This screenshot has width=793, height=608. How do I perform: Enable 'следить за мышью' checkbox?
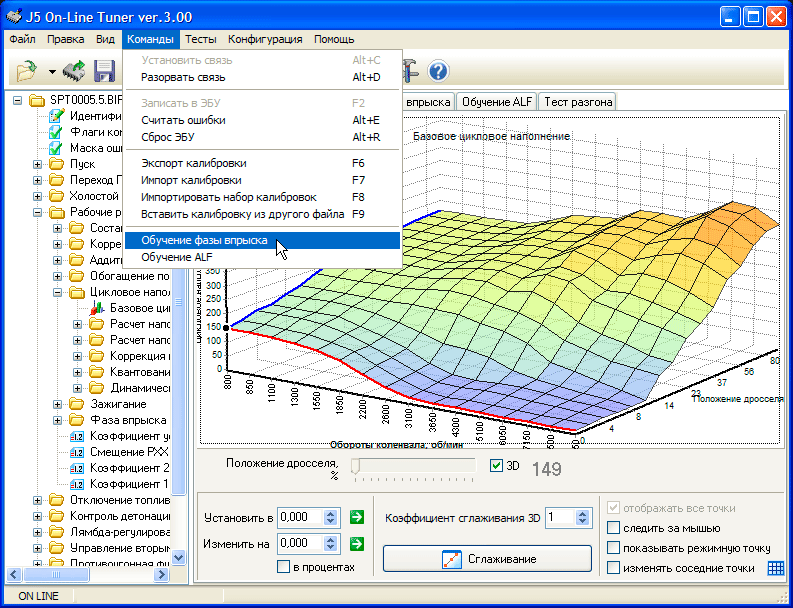[x=614, y=528]
